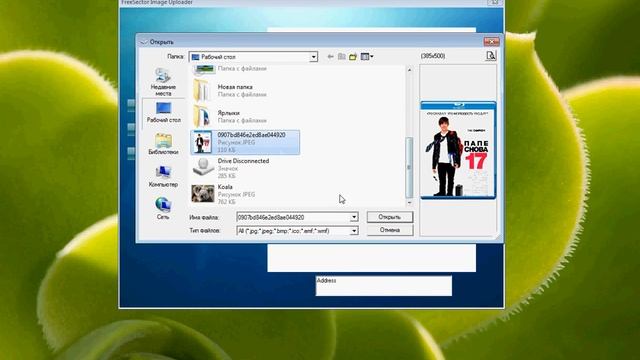This screenshot has height=360, width=640.
Task: Click the Открыть button
Action: click(390, 217)
